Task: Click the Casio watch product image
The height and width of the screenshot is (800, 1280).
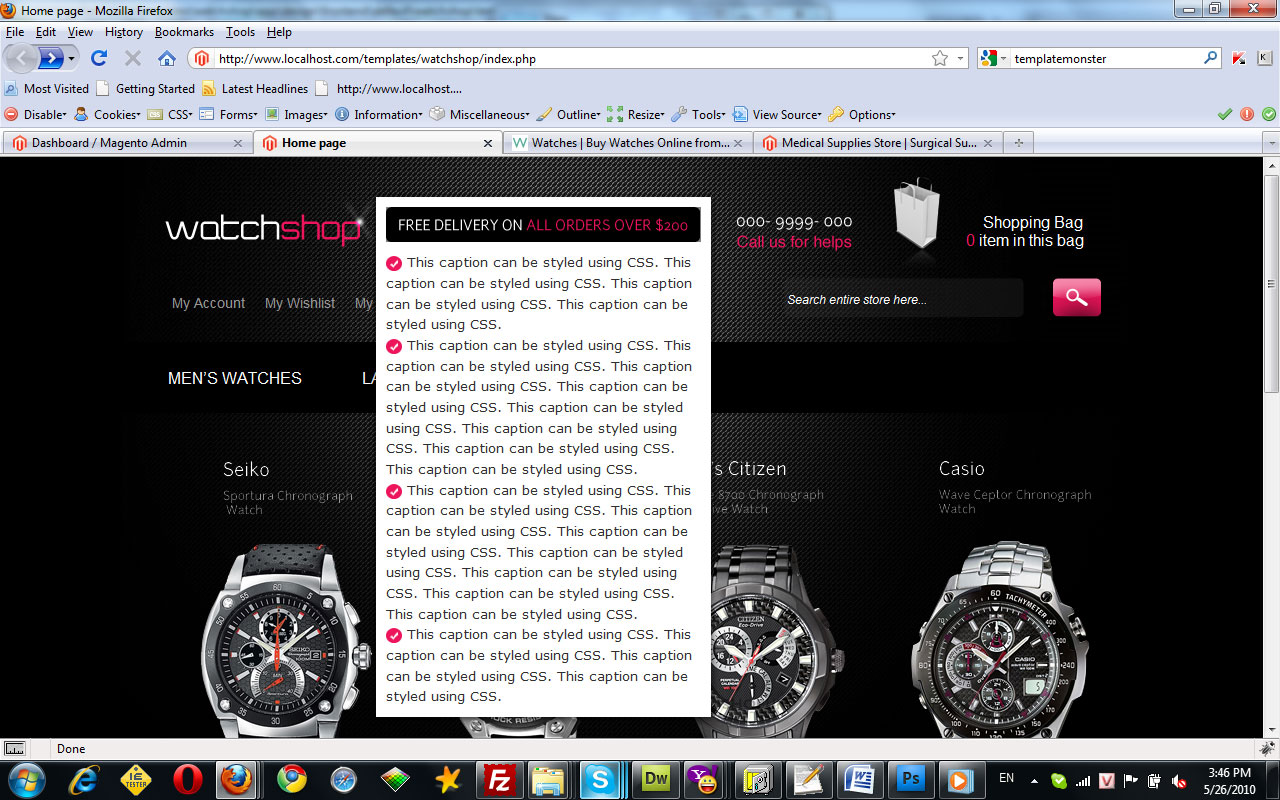Action: pyautogui.click(x=1000, y=640)
